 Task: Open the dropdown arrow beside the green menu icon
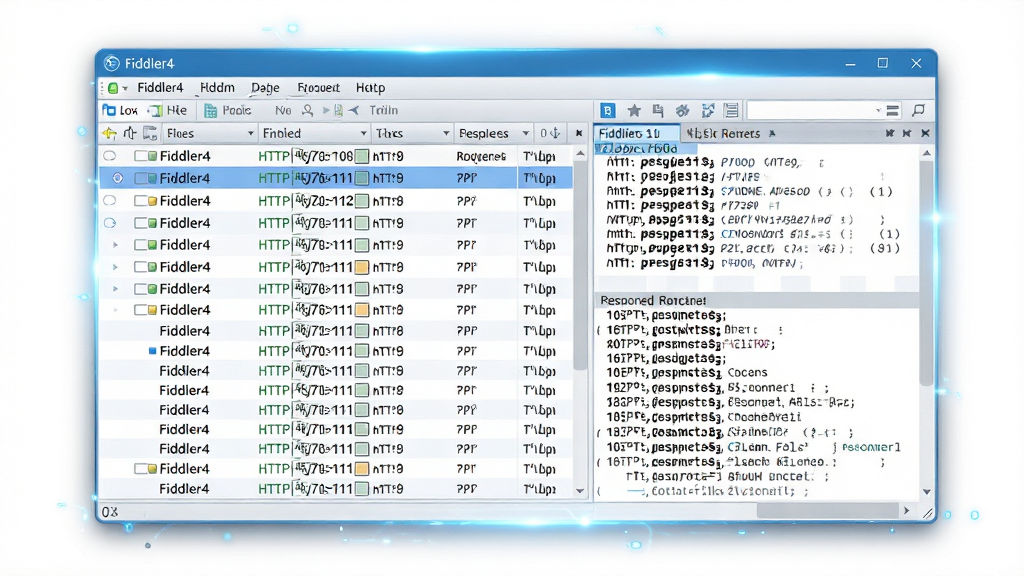(x=125, y=88)
